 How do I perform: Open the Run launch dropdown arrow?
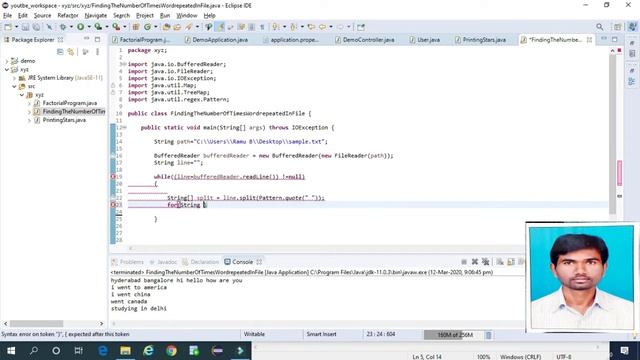tap(89, 27)
